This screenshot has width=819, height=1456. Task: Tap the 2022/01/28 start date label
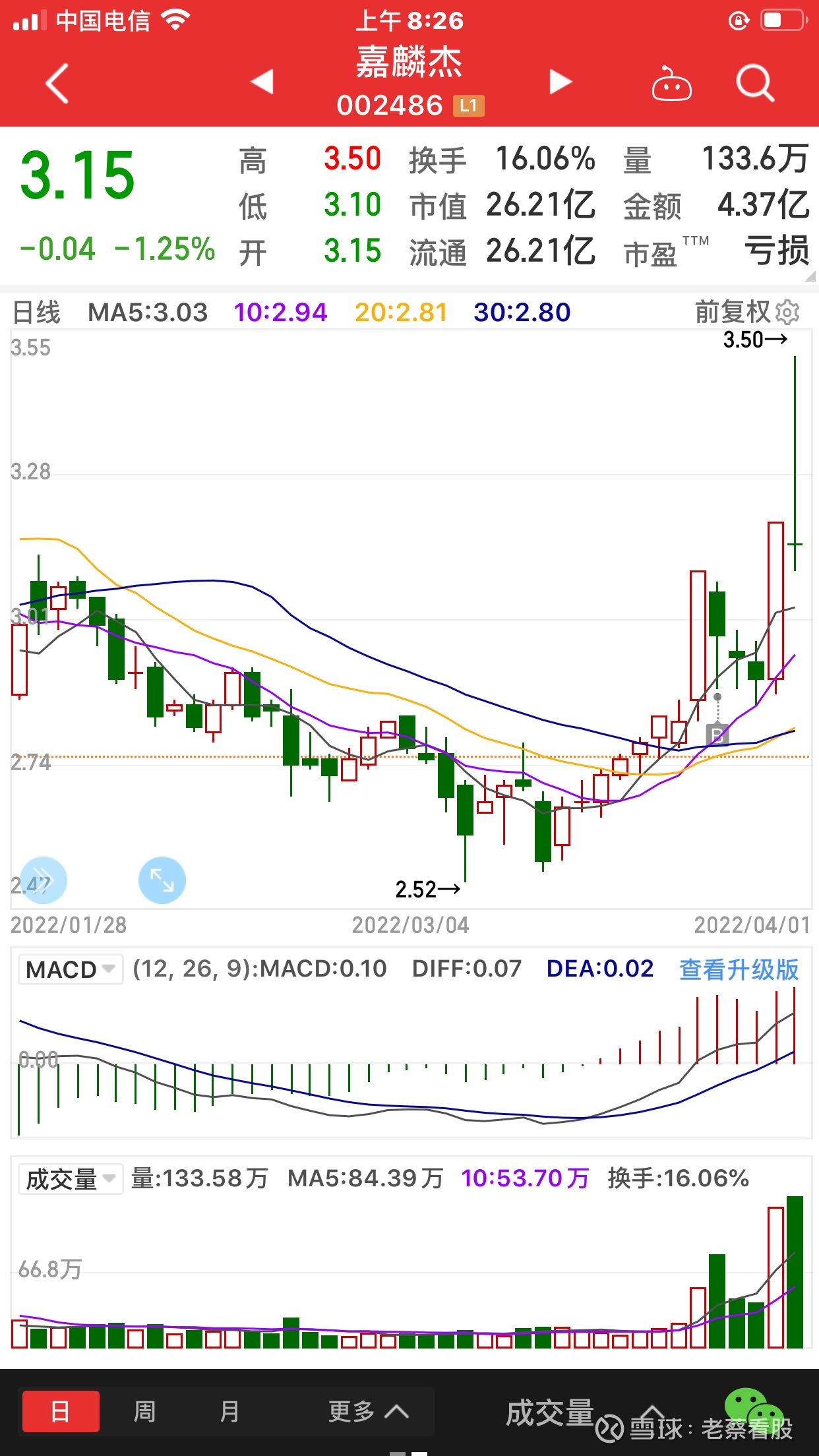tap(69, 925)
